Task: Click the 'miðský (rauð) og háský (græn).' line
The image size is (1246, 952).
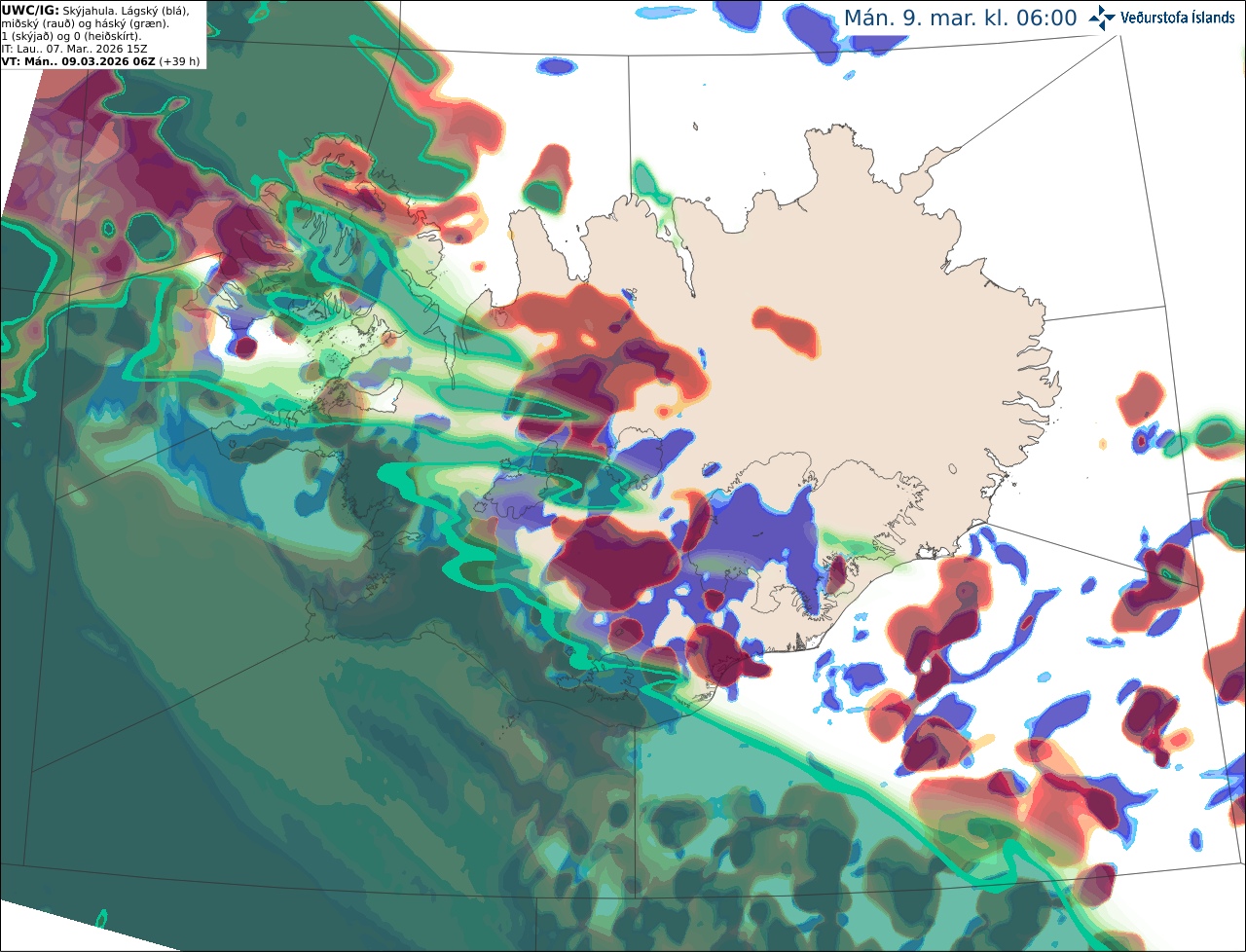Action: 85,22
